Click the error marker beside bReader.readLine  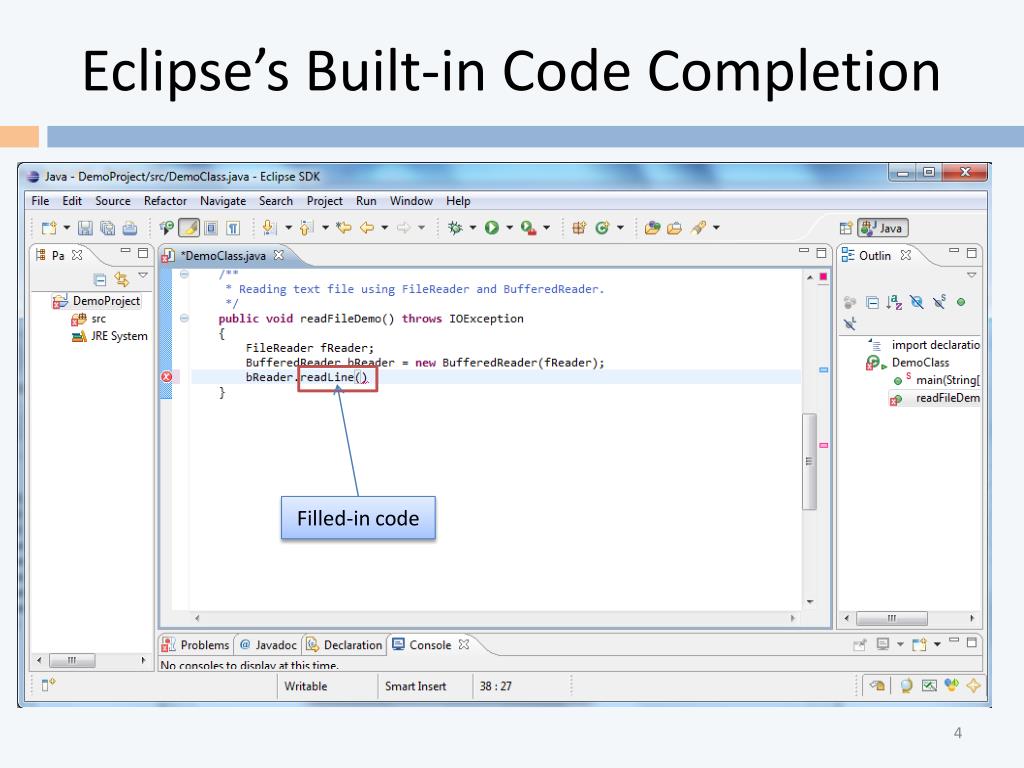pos(167,377)
